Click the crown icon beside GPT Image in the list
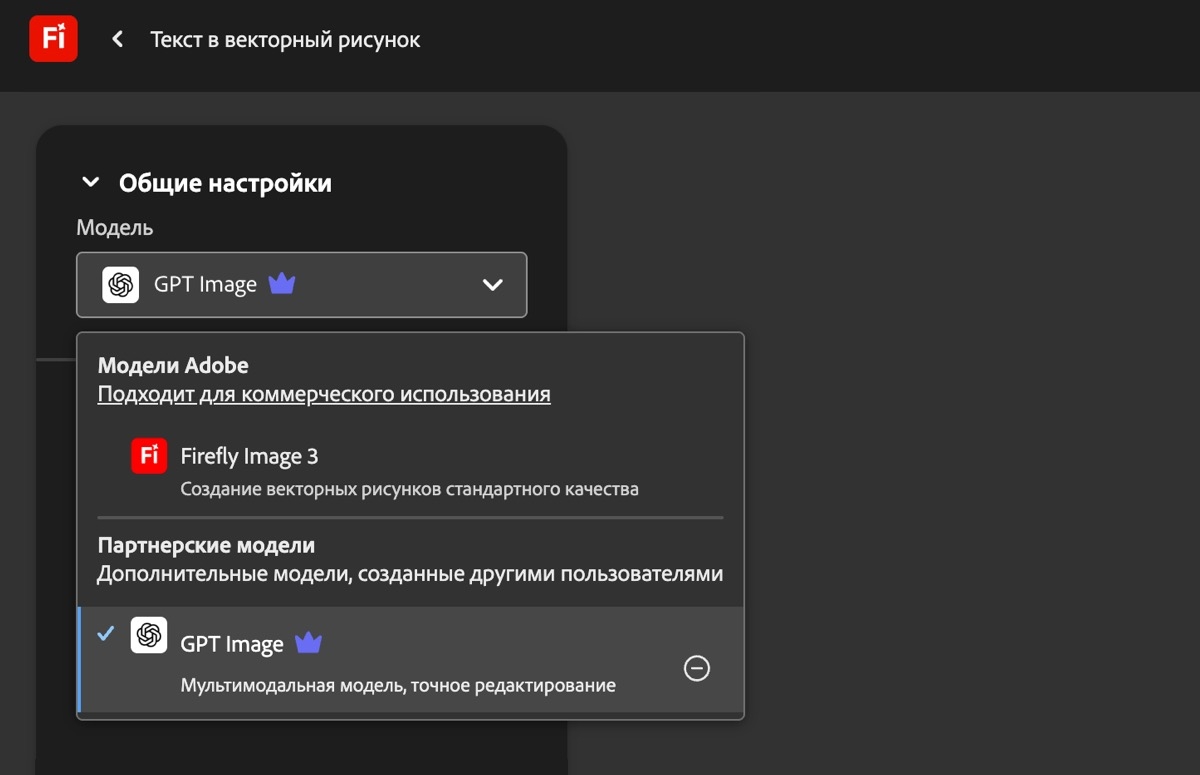Viewport: 1200px width, 775px height. click(307, 642)
